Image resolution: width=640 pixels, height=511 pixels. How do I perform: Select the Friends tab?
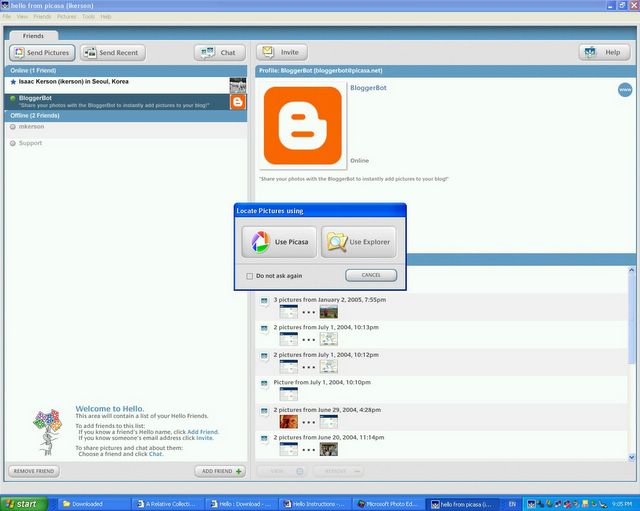pos(33,36)
